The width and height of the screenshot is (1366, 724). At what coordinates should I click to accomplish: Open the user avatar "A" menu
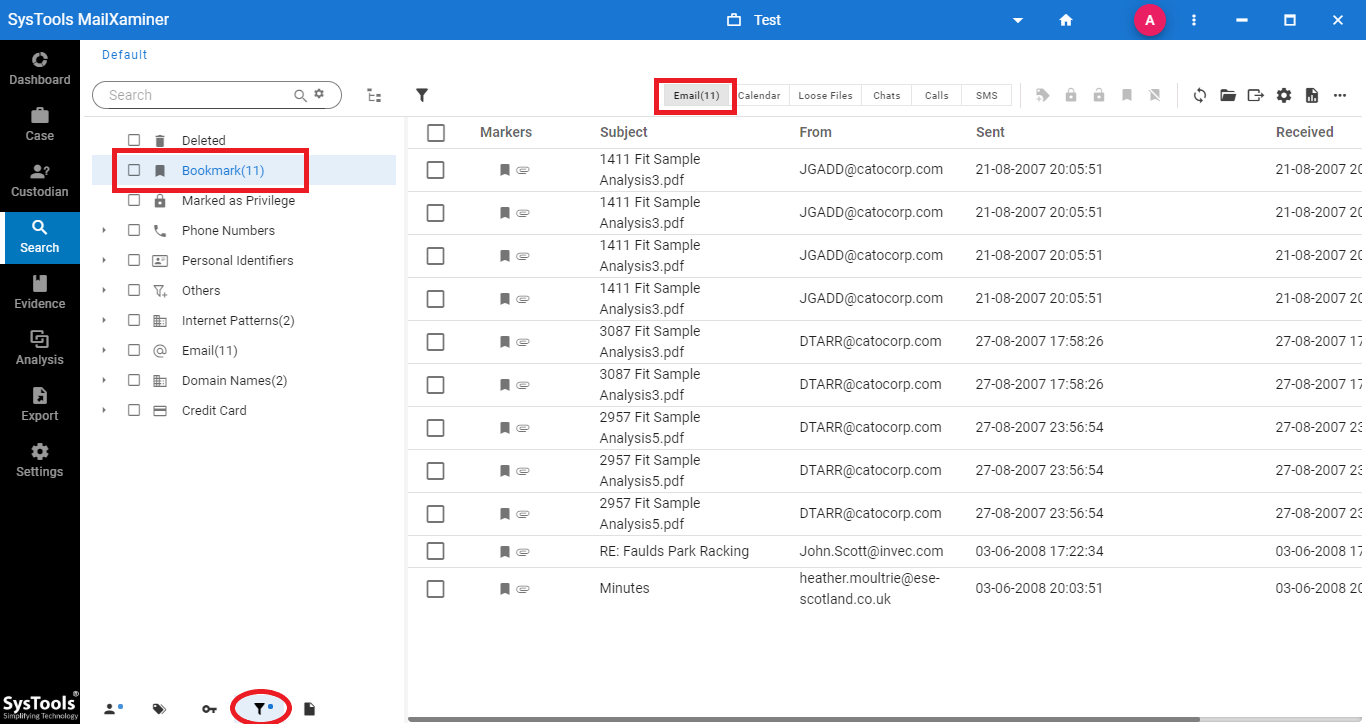pyautogui.click(x=1150, y=20)
